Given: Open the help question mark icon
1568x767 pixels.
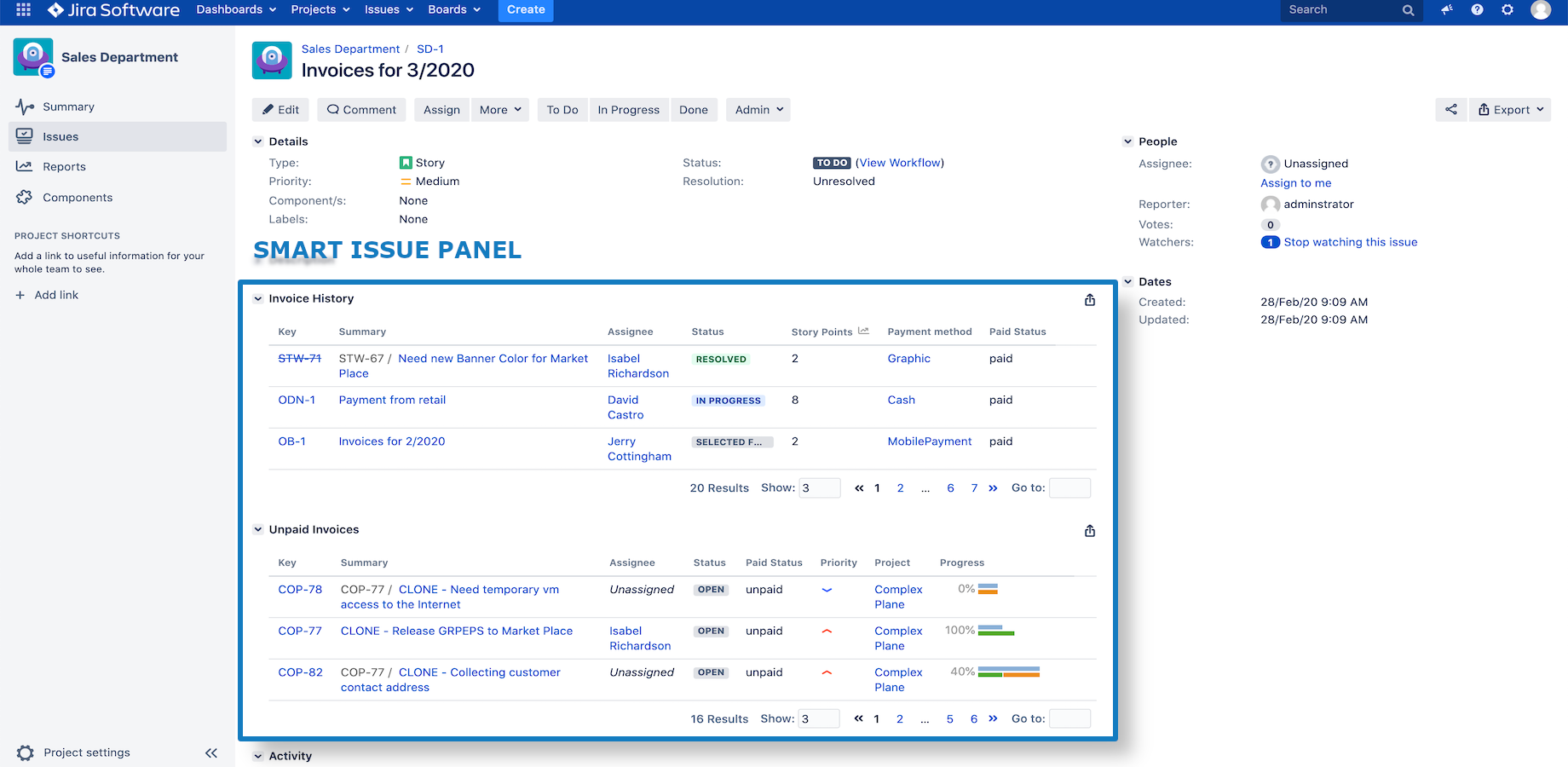Looking at the screenshot, I should pos(1477,10).
